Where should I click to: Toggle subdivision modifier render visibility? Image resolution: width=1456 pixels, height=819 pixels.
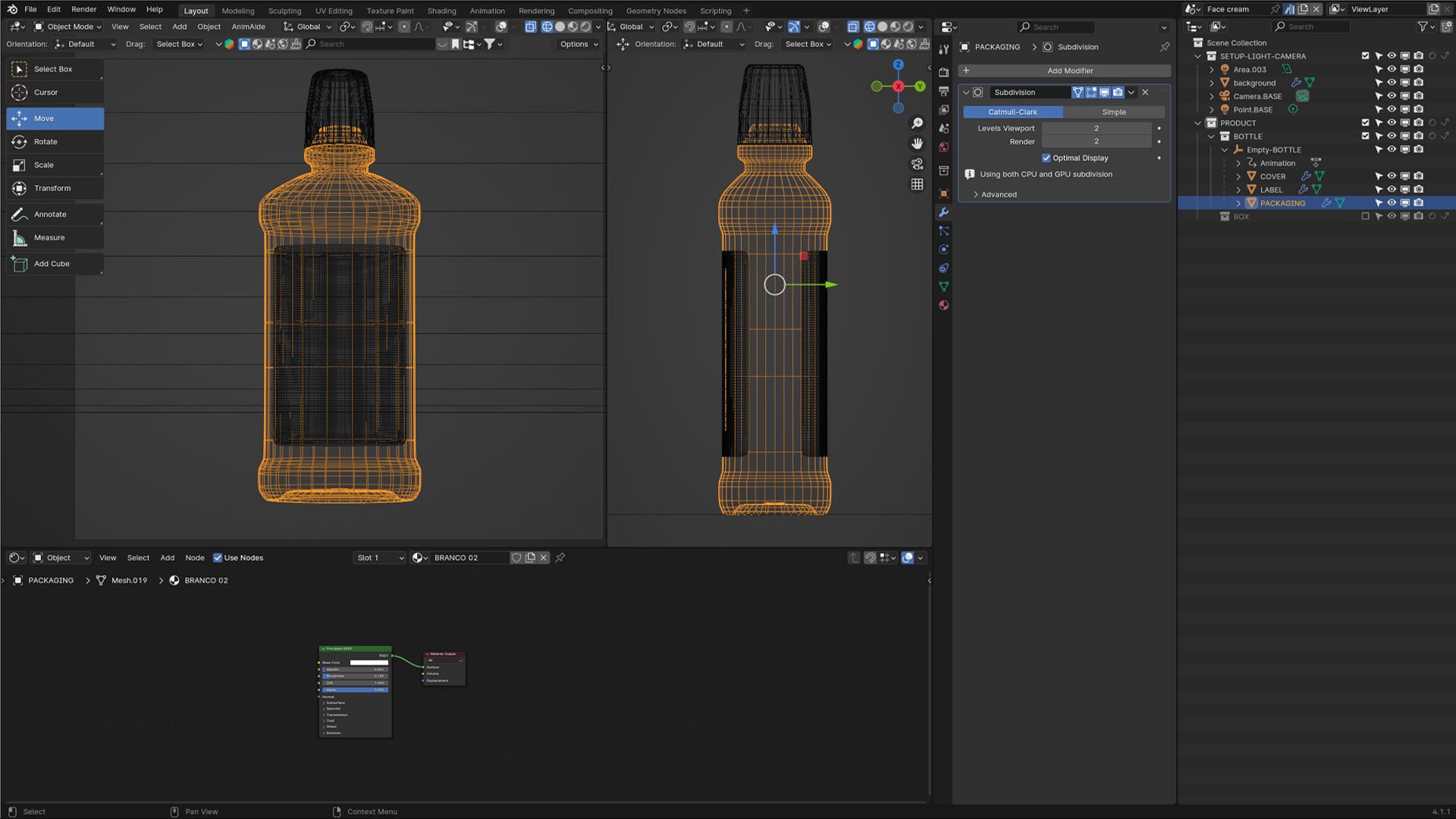(1118, 93)
